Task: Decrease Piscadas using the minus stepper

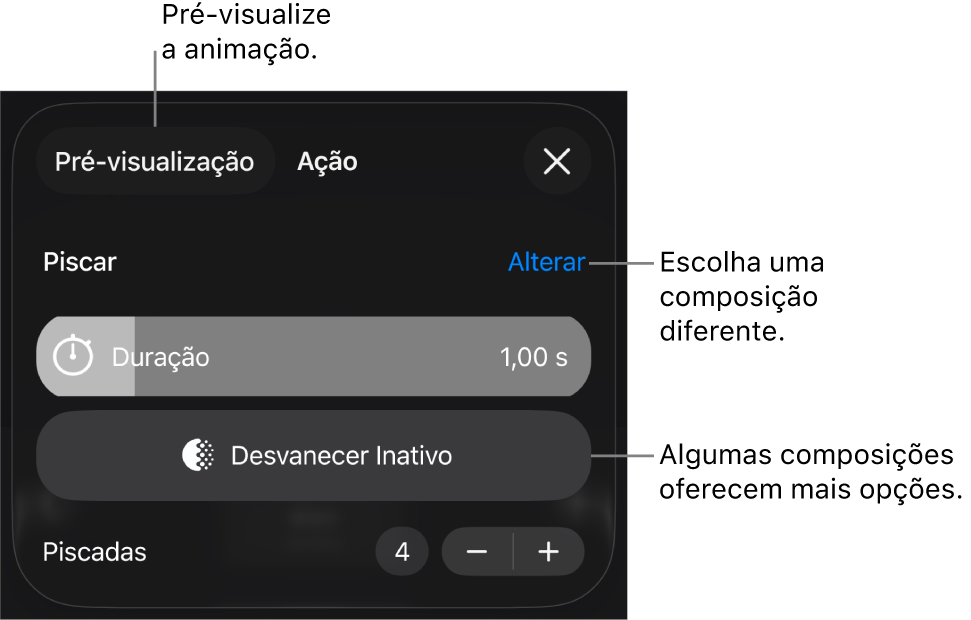Action: point(477,551)
